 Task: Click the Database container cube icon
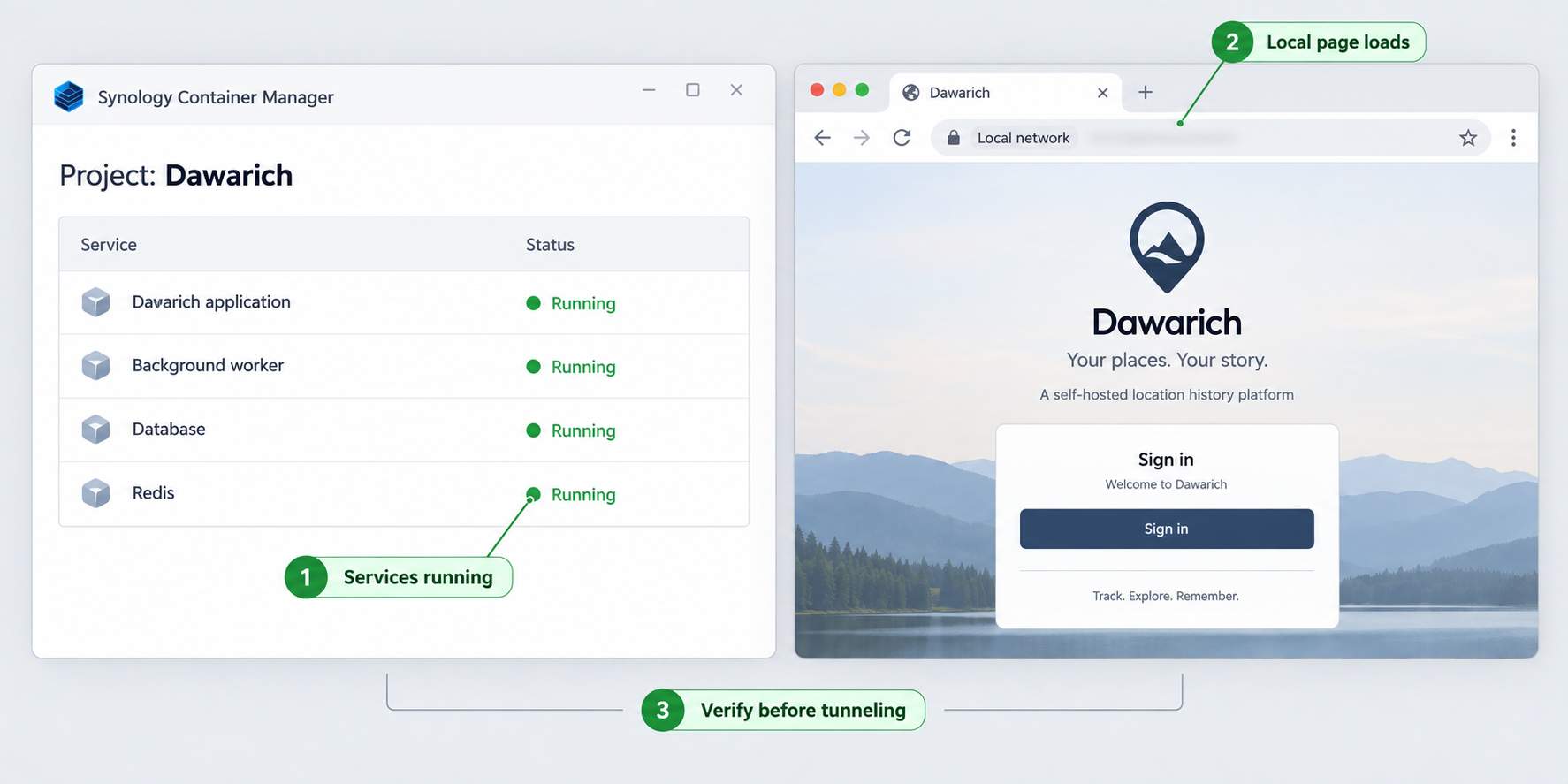[x=95, y=430]
